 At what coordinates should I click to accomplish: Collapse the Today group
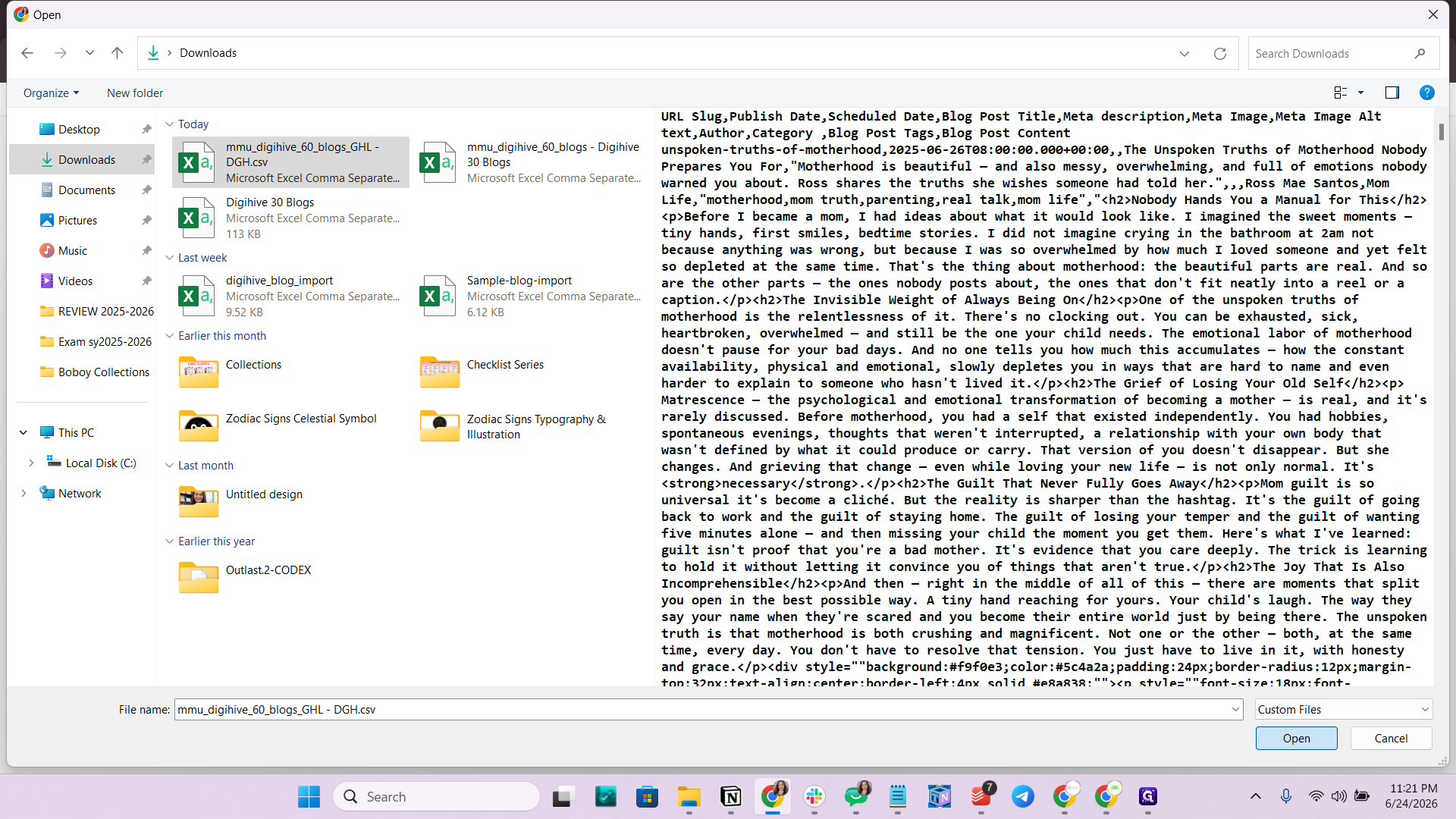click(x=170, y=124)
